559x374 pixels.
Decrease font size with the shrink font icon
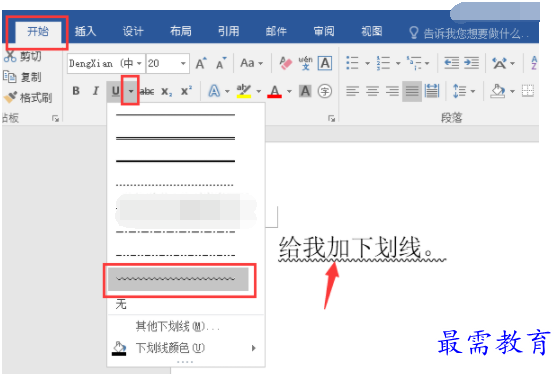click(x=221, y=63)
